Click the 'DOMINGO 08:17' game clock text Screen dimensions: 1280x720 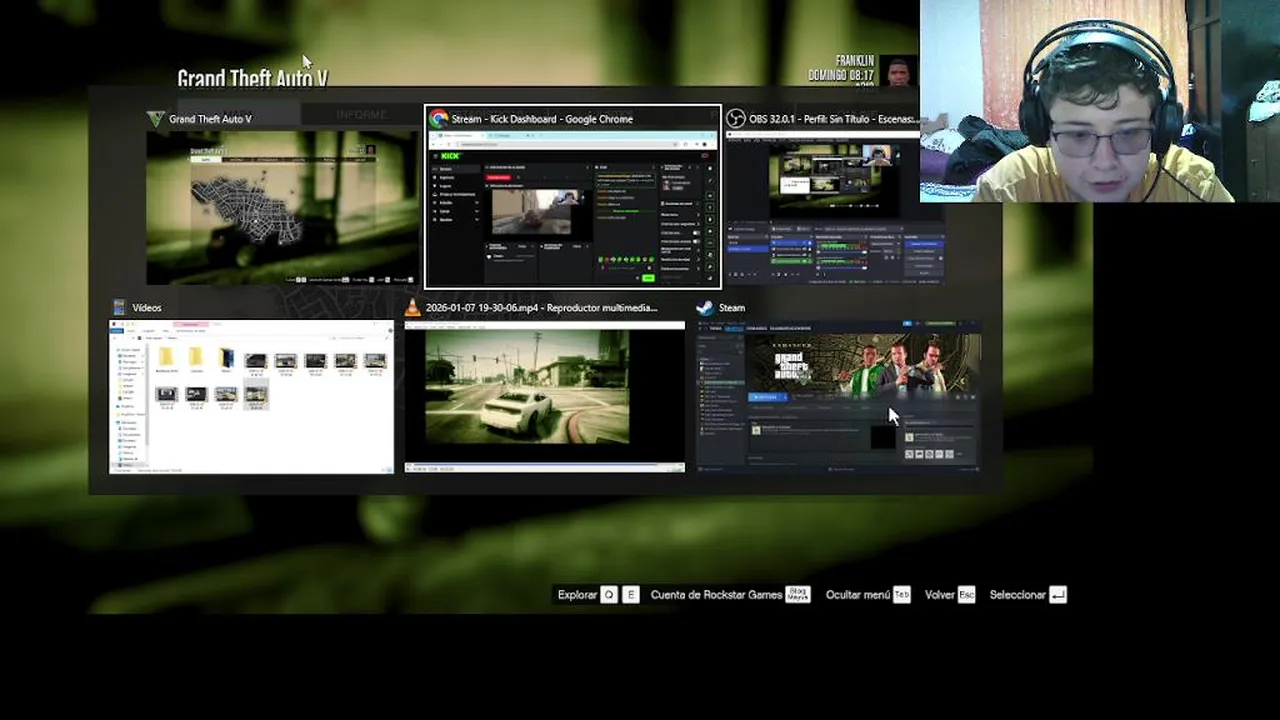pyautogui.click(x=841, y=75)
